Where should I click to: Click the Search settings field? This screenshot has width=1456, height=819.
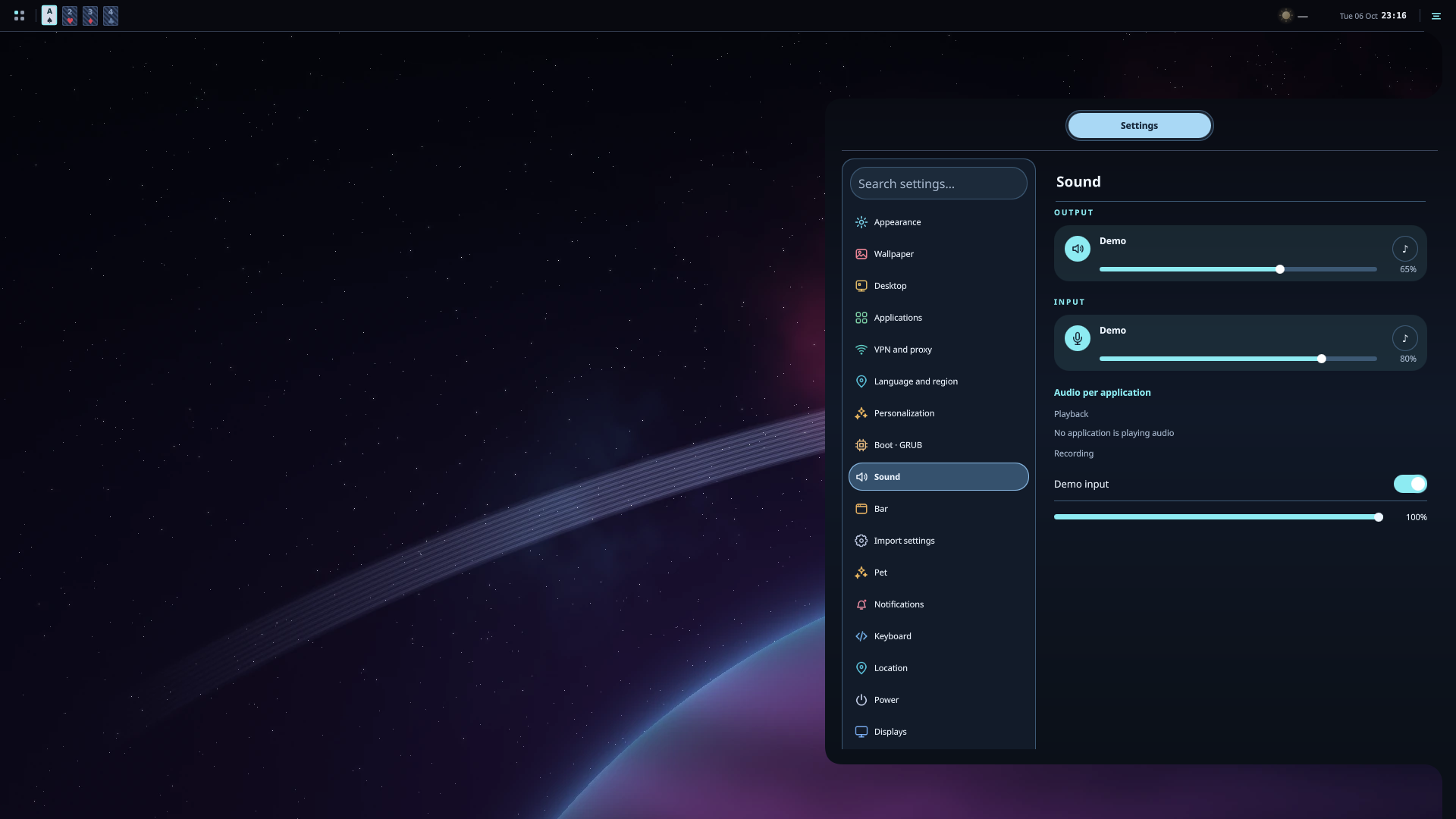(x=938, y=184)
